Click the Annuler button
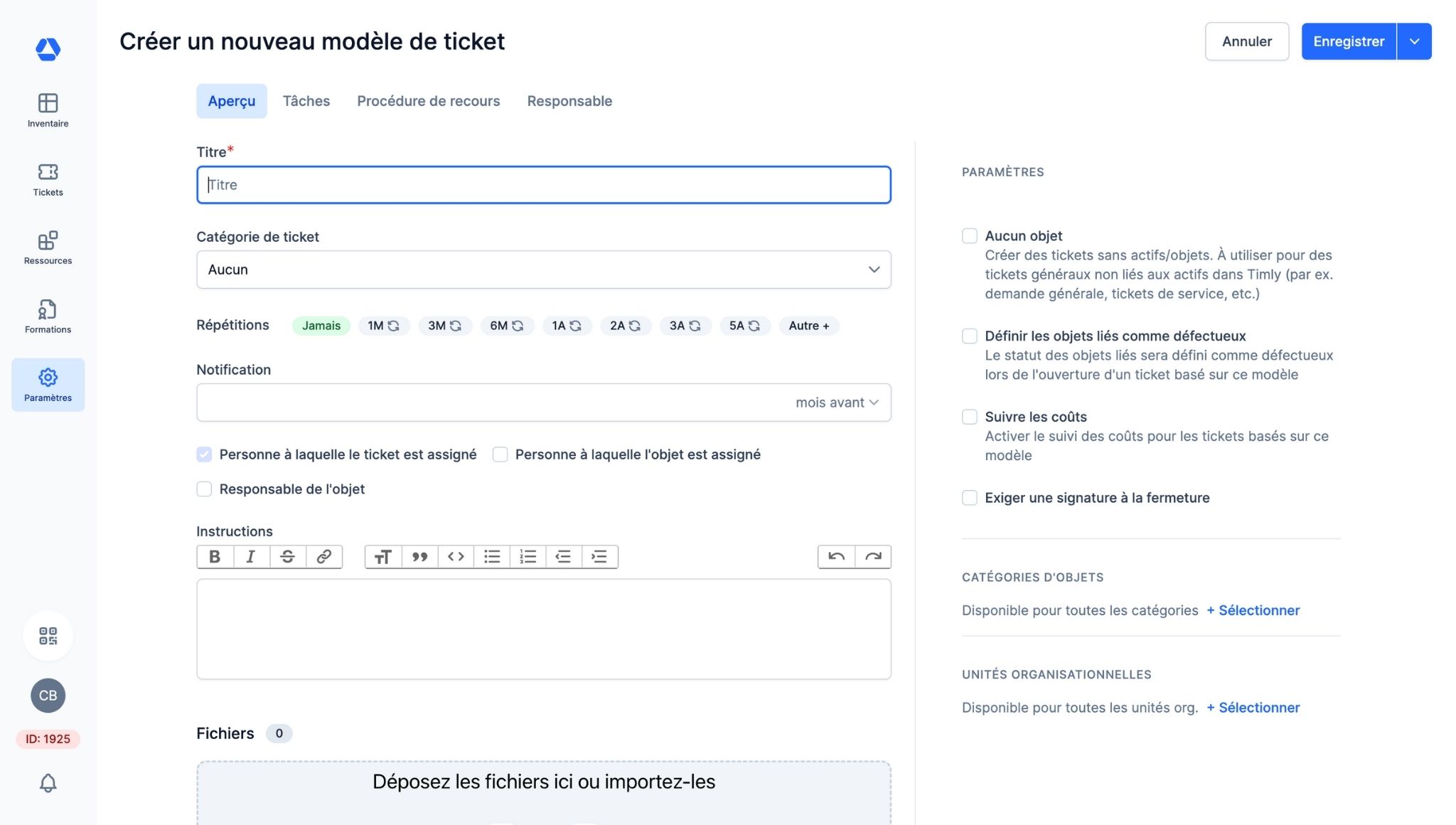Image resolution: width=1456 pixels, height=825 pixels. coord(1246,41)
